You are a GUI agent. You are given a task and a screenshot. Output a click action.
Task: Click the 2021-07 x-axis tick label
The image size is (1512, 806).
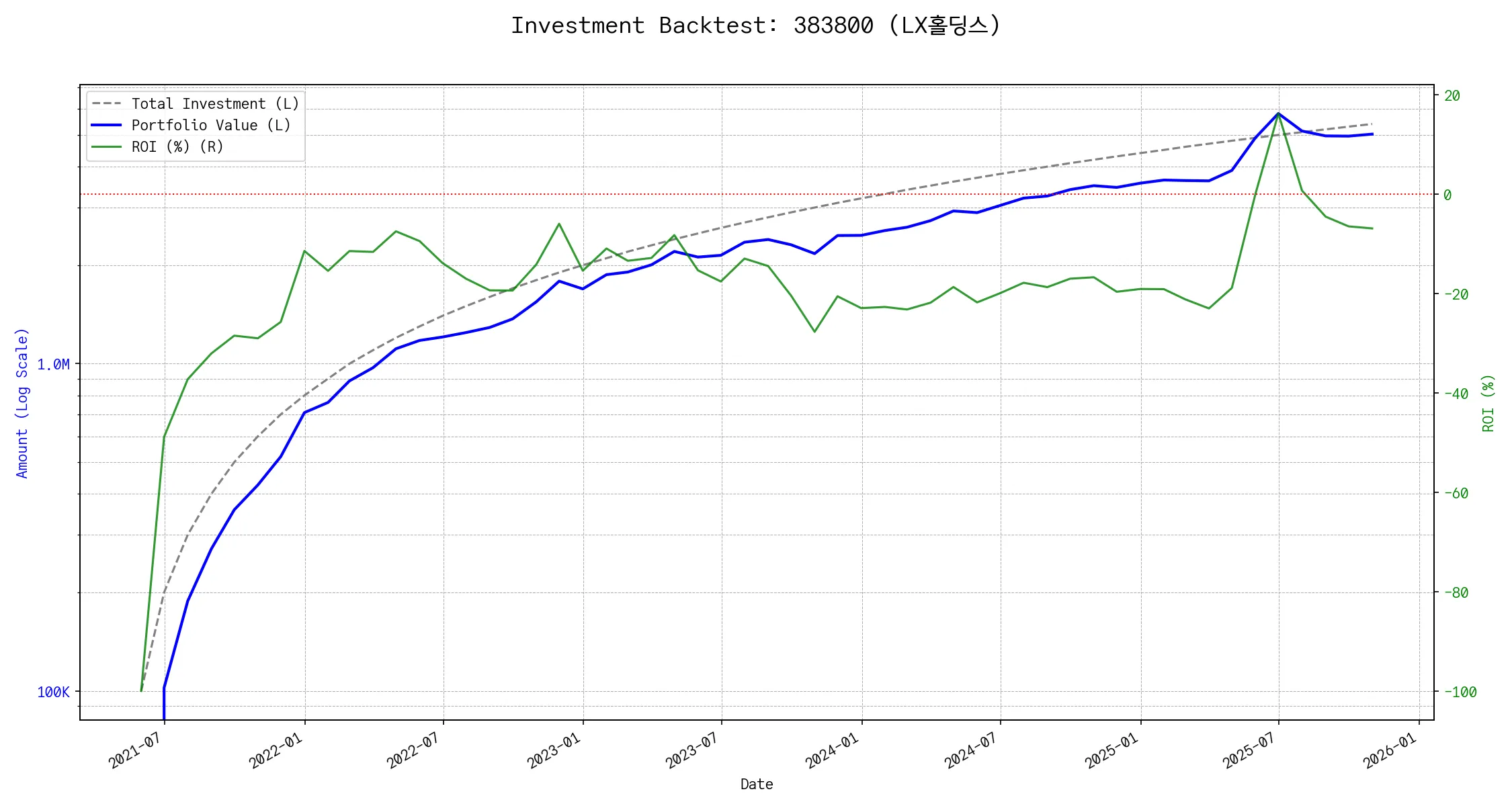click(135, 751)
